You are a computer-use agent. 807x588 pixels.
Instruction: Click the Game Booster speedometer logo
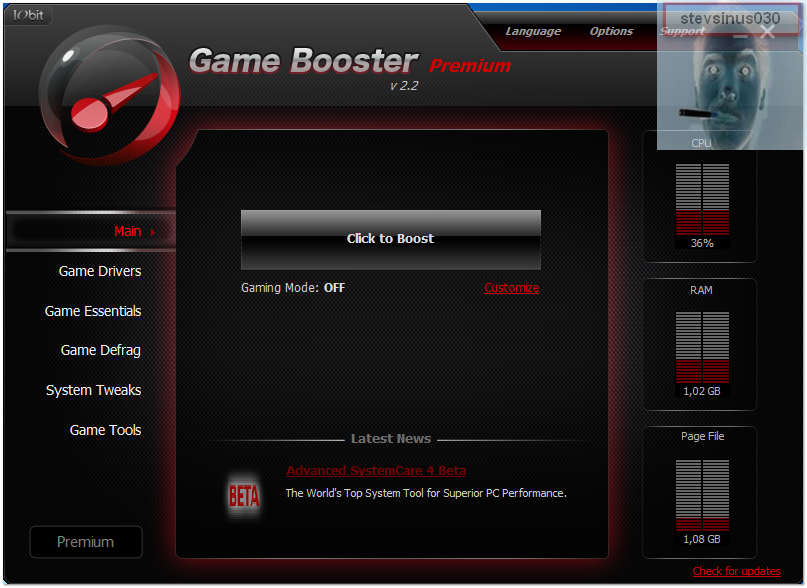[108, 92]
